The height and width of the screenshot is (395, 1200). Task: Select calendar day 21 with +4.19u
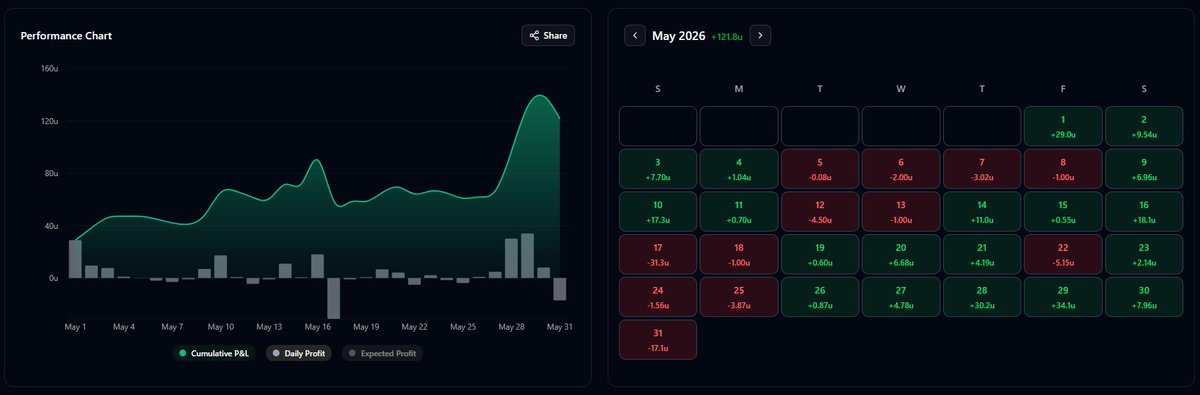coord(982,254)
